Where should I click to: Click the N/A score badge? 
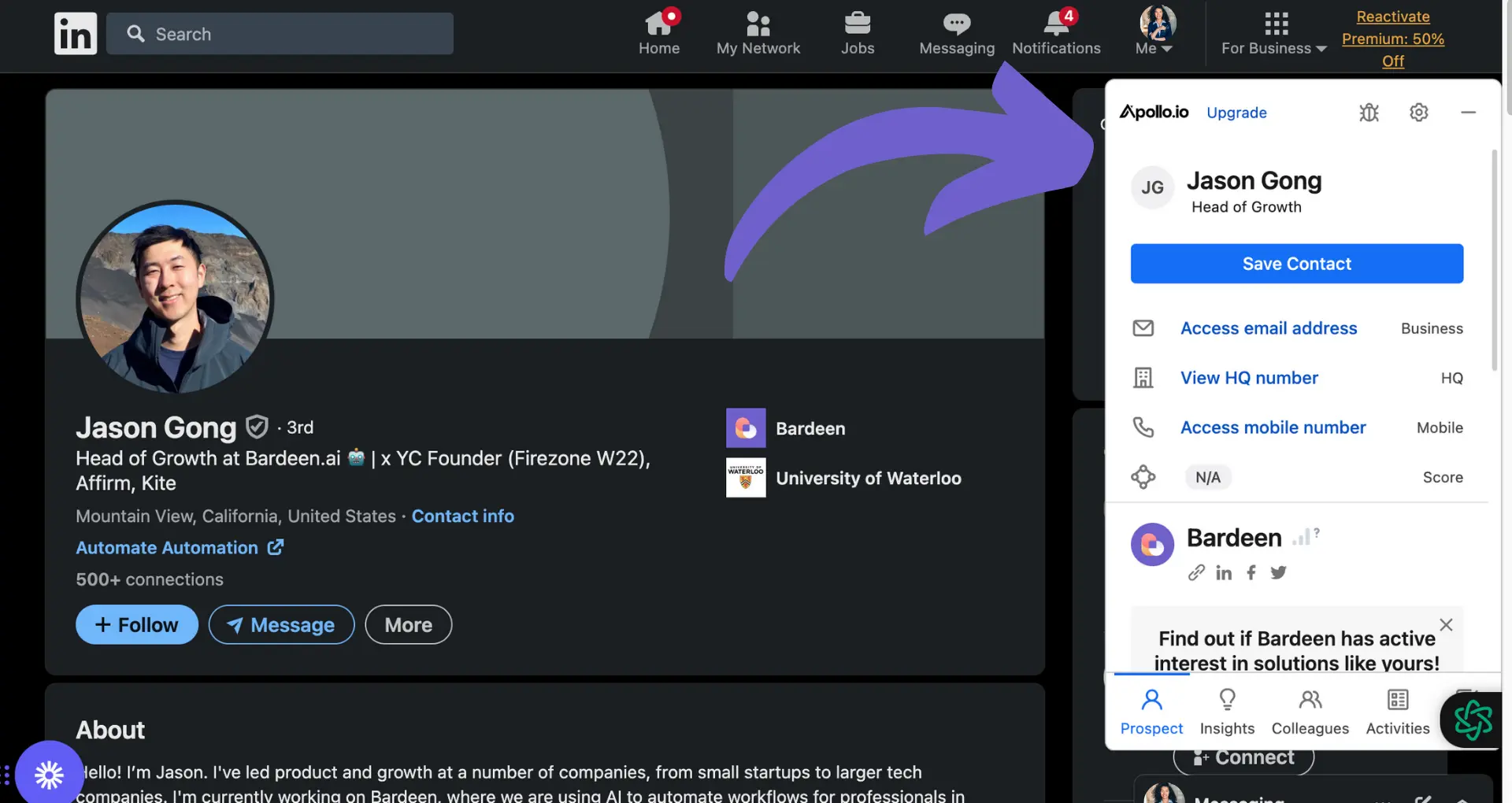[1208, 477]
